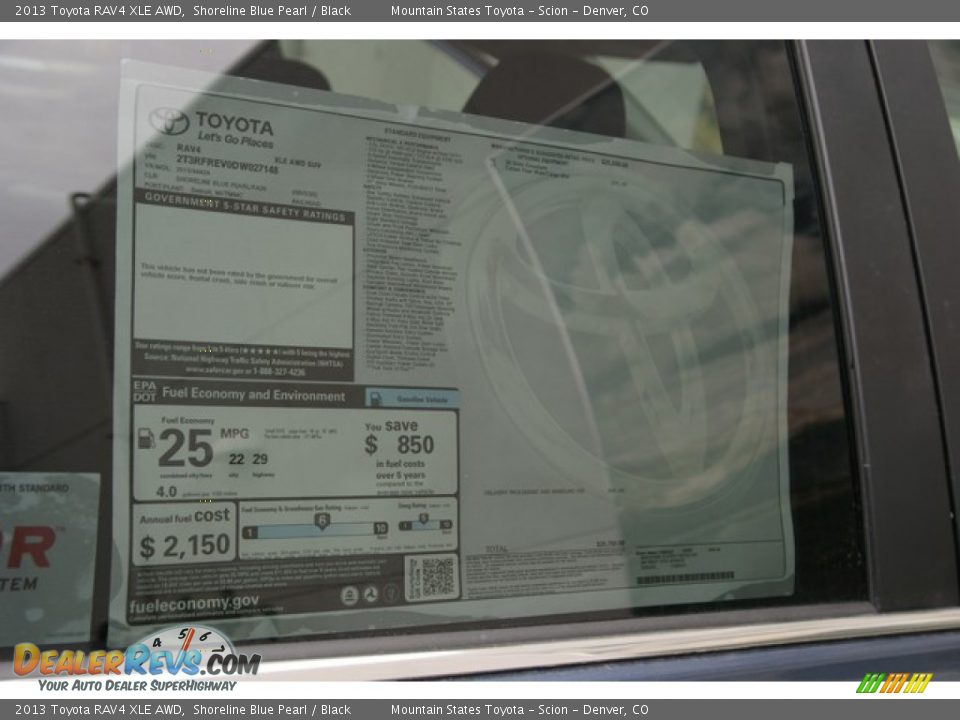This screenshot has width=960, height=720.
Task: Click 'in fuel costs over 5 years' text
Action: [400, 470]
